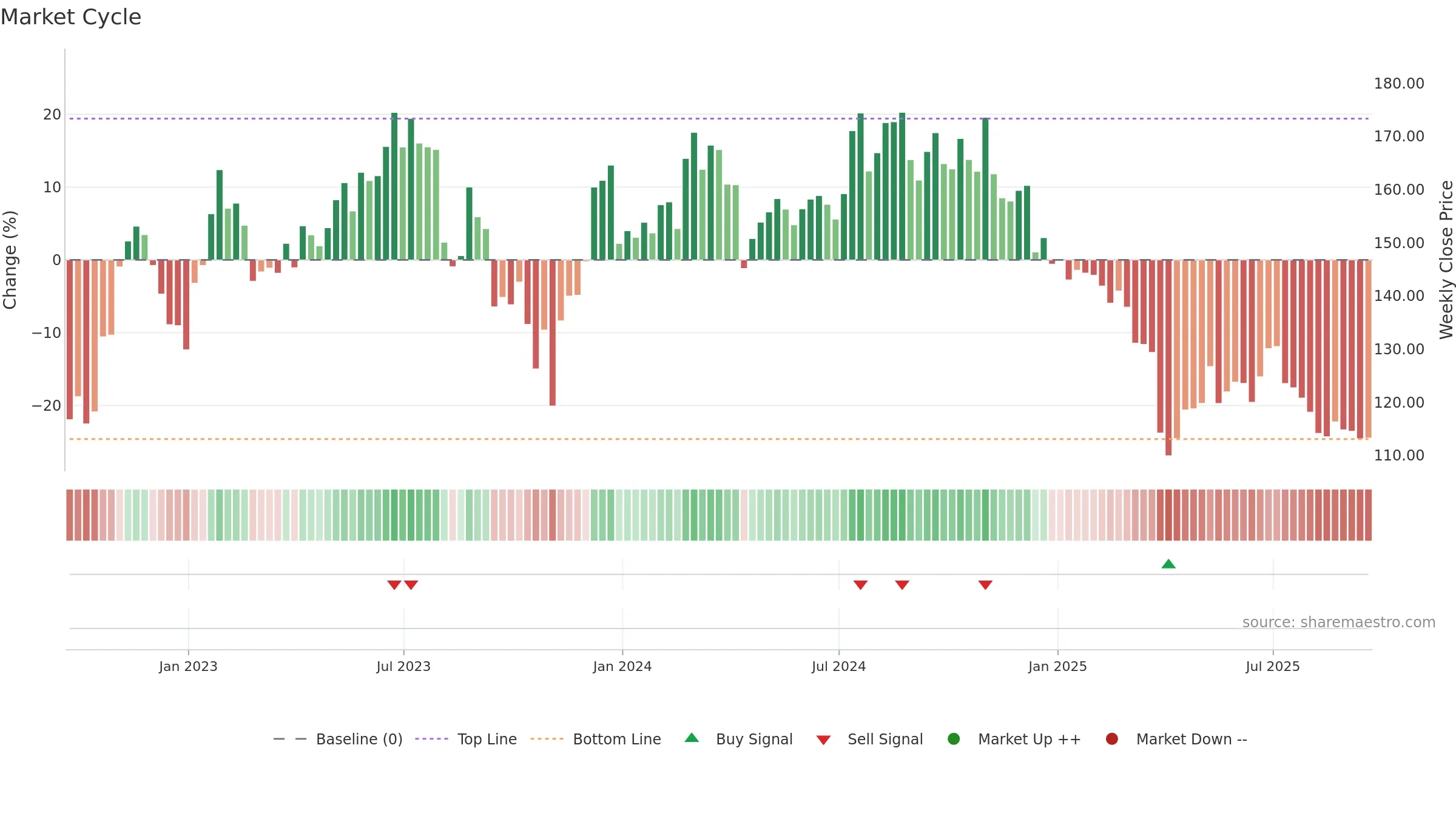
Task: Click the purple dotted Top Line legend swatch
Action: 431,739
